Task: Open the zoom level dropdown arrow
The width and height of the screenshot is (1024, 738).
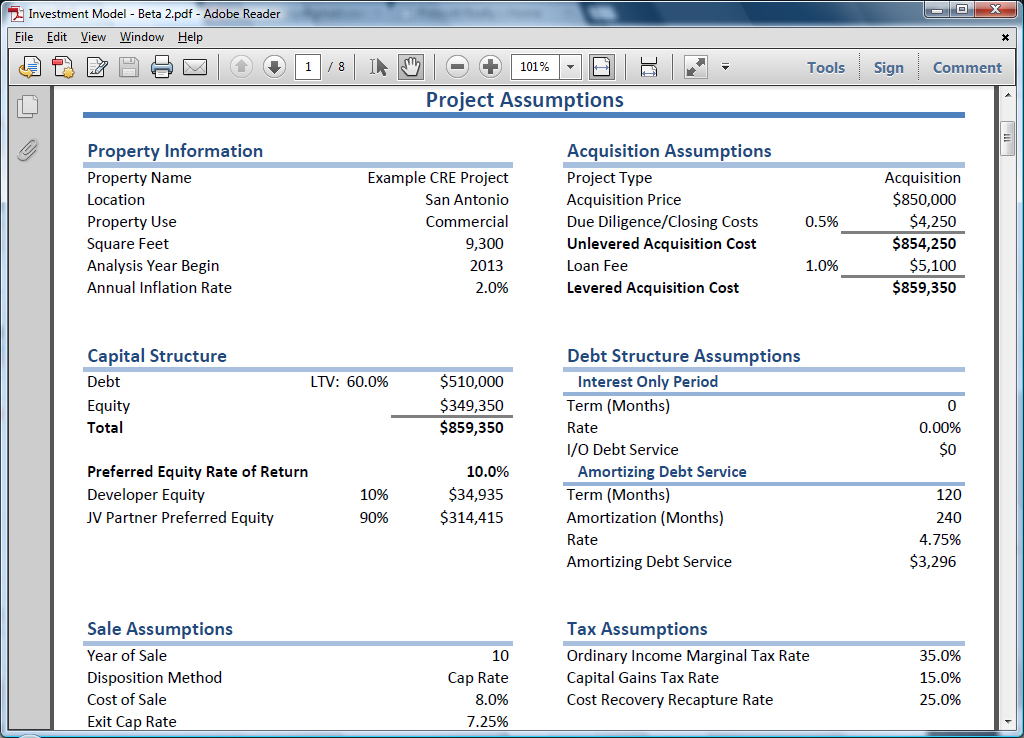Action: 570,67
